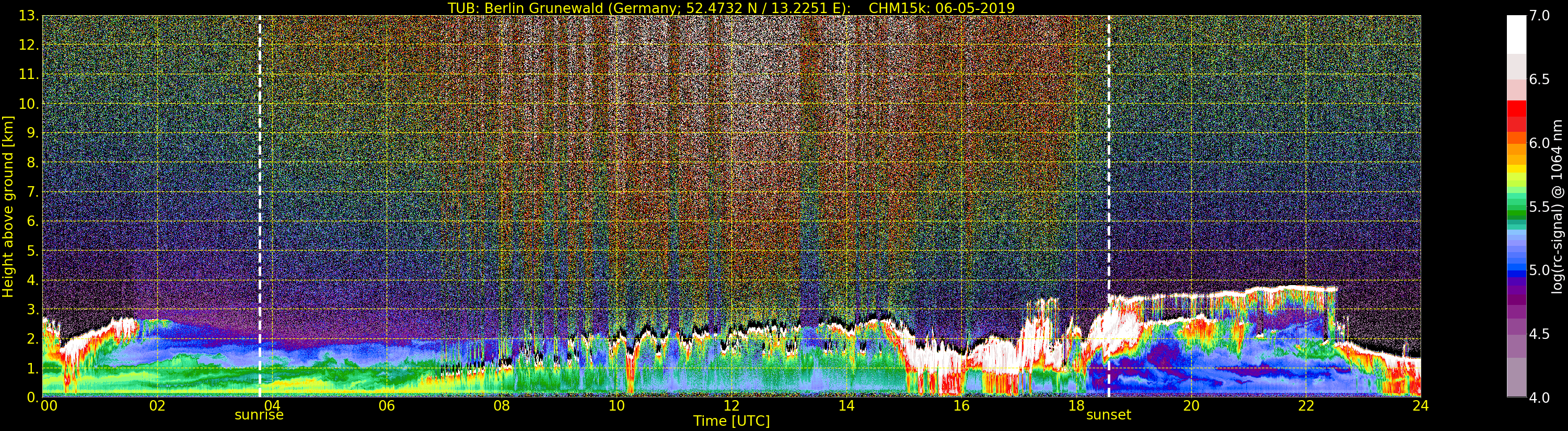Viewport: 1568px width, 431px height.
Task: Click the Berlin Grunewald plot title
Action: pyautogui.click(x=731, y=8)
